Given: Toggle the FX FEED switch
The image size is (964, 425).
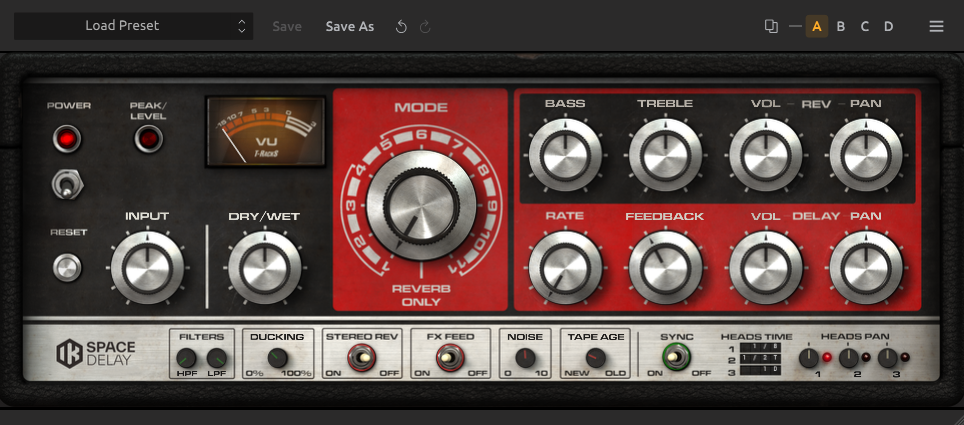Looking at the screenshot, I should (450, 357).
